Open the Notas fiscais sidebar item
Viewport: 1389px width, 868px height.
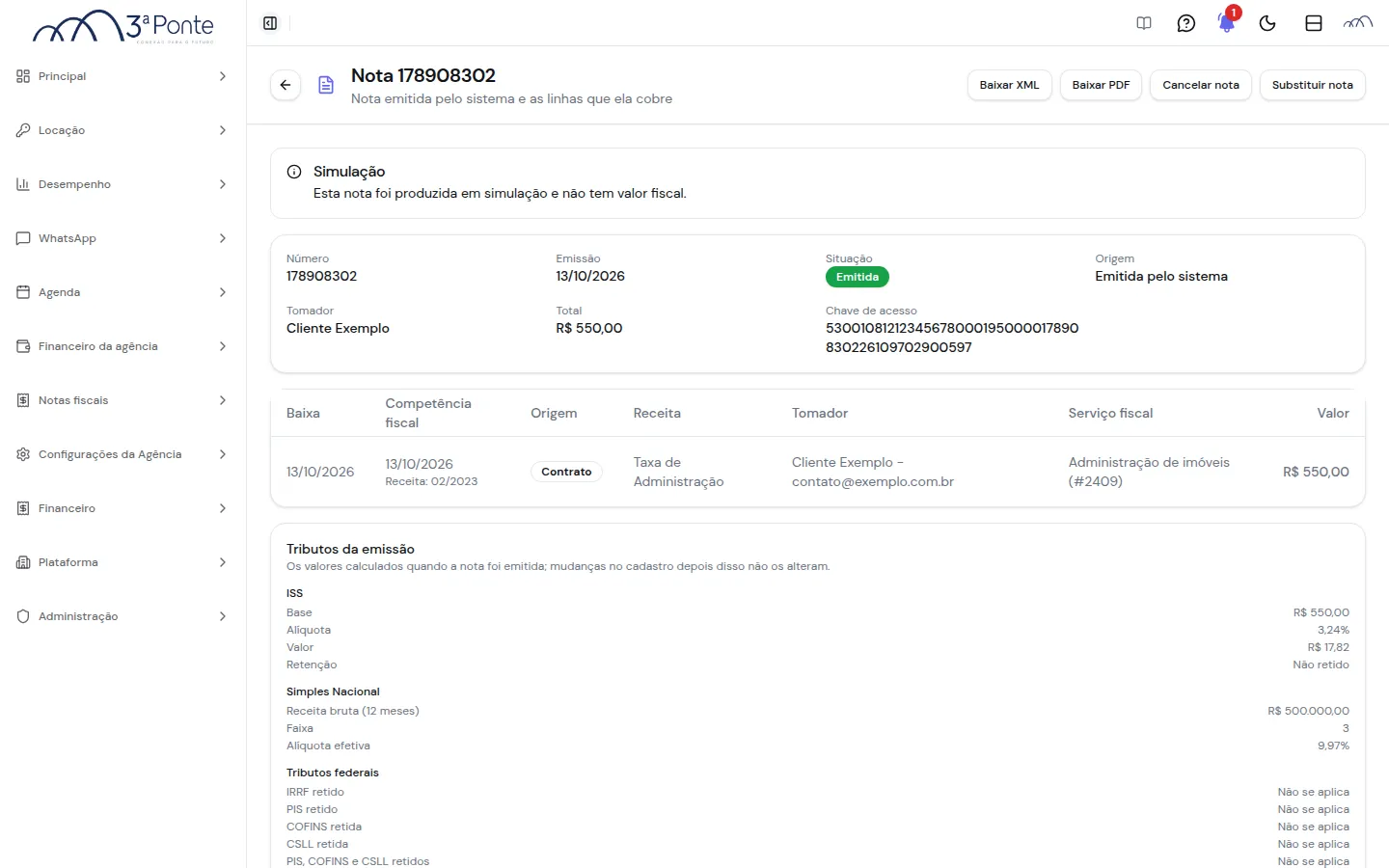(x=123, y=400)
